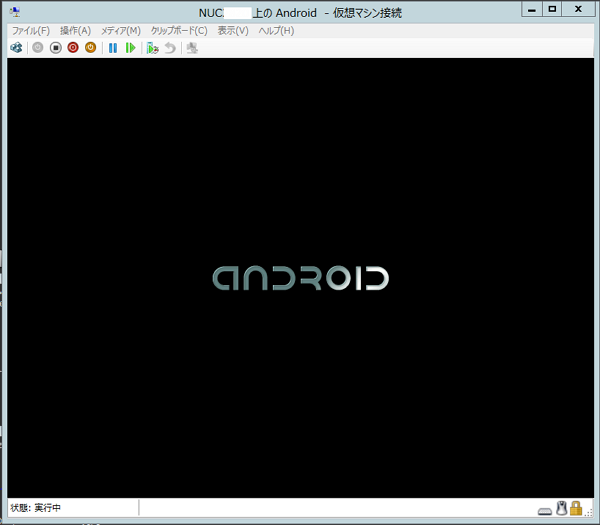This screenshot has width=600, height=525.
Task: Click the window system icon in title bar
Action: tap(15, 12)
